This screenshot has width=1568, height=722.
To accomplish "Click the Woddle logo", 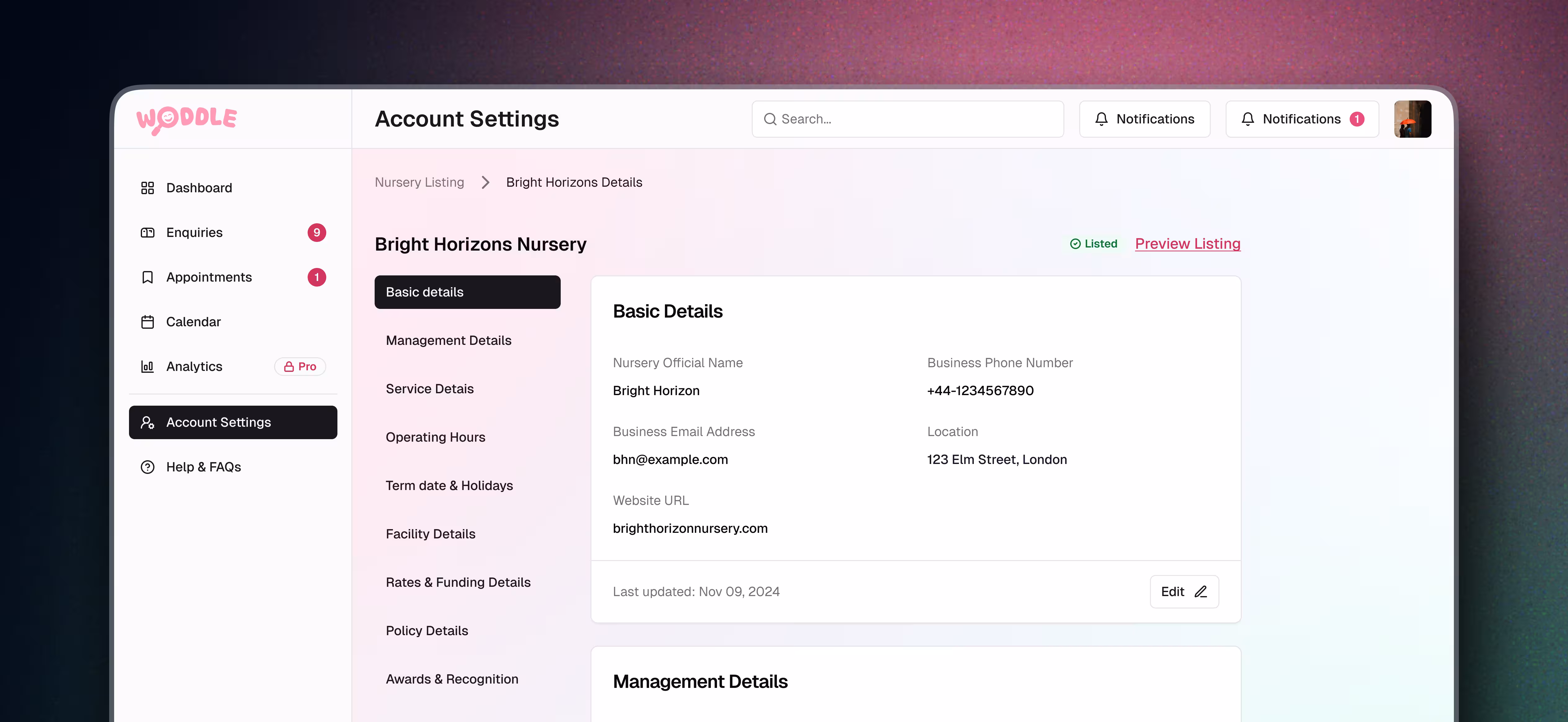I will pos(186,119).
